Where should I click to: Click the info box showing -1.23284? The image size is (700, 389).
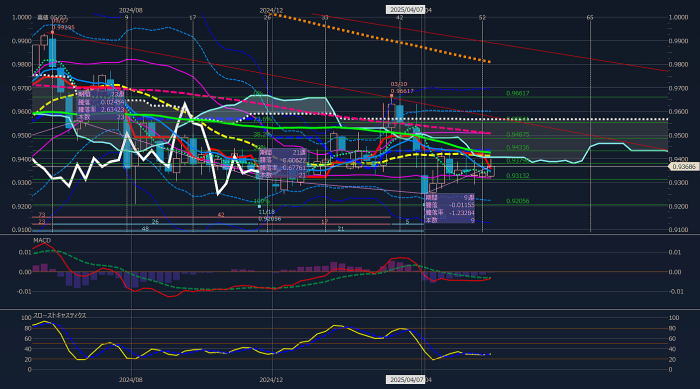click(x=450, y=208)
